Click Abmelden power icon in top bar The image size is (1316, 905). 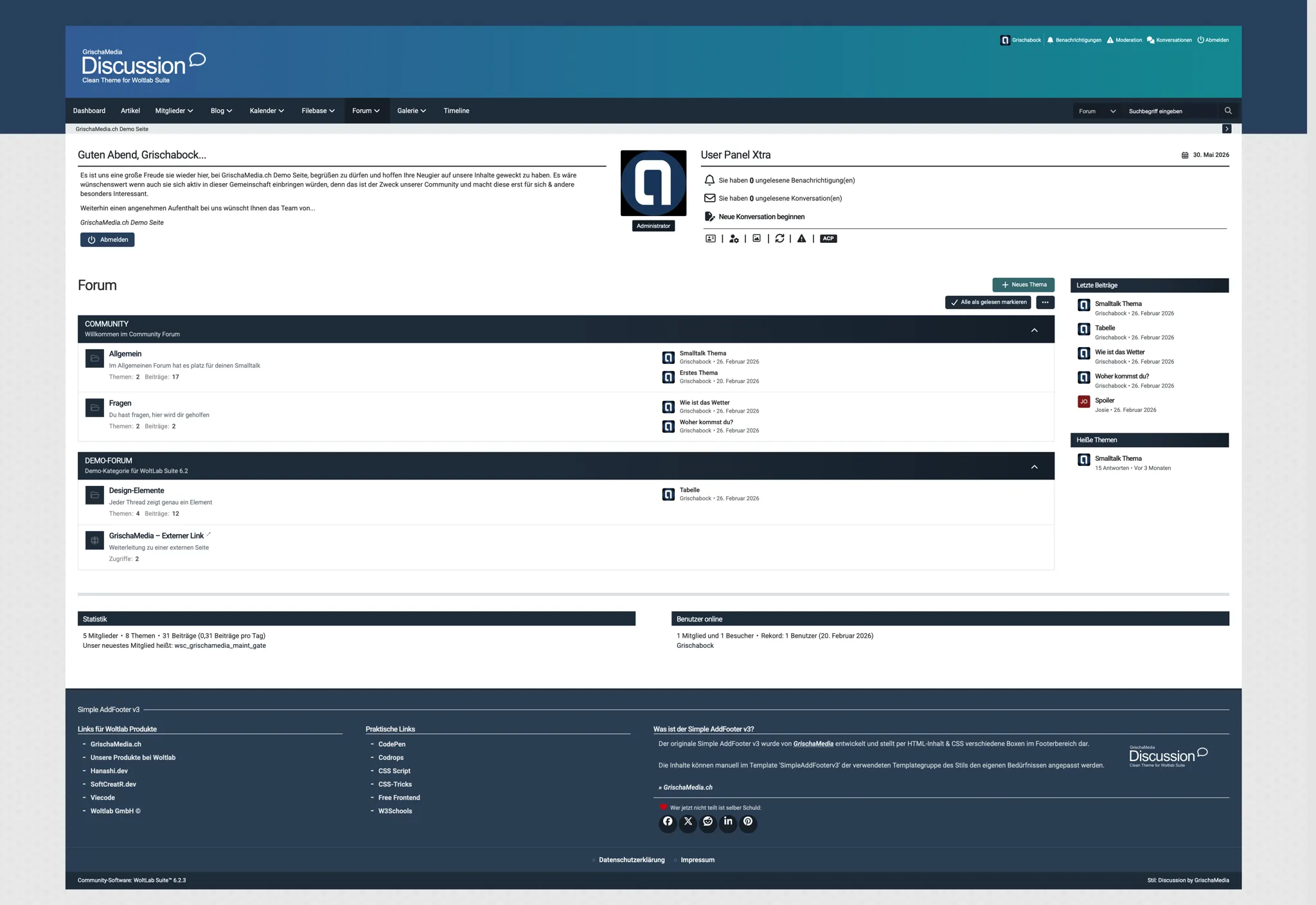pyautogui.click(x=1200, y=40)
